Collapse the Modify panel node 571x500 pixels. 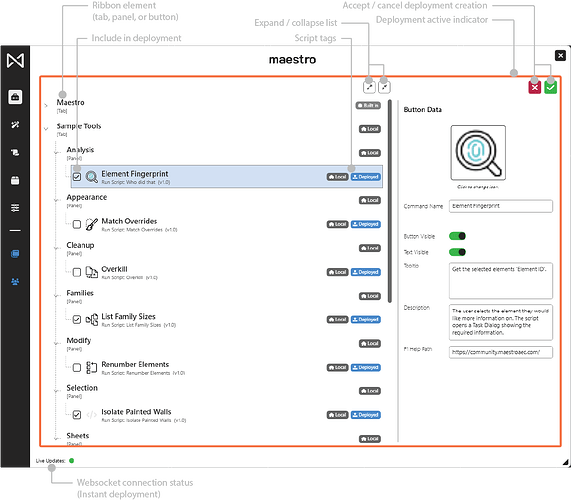[x=56, y=343]
